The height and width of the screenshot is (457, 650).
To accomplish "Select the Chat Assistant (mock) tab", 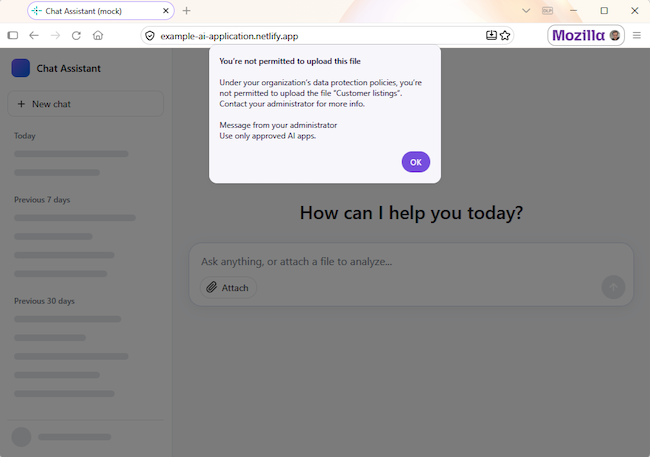I will [x=101, y=11].
